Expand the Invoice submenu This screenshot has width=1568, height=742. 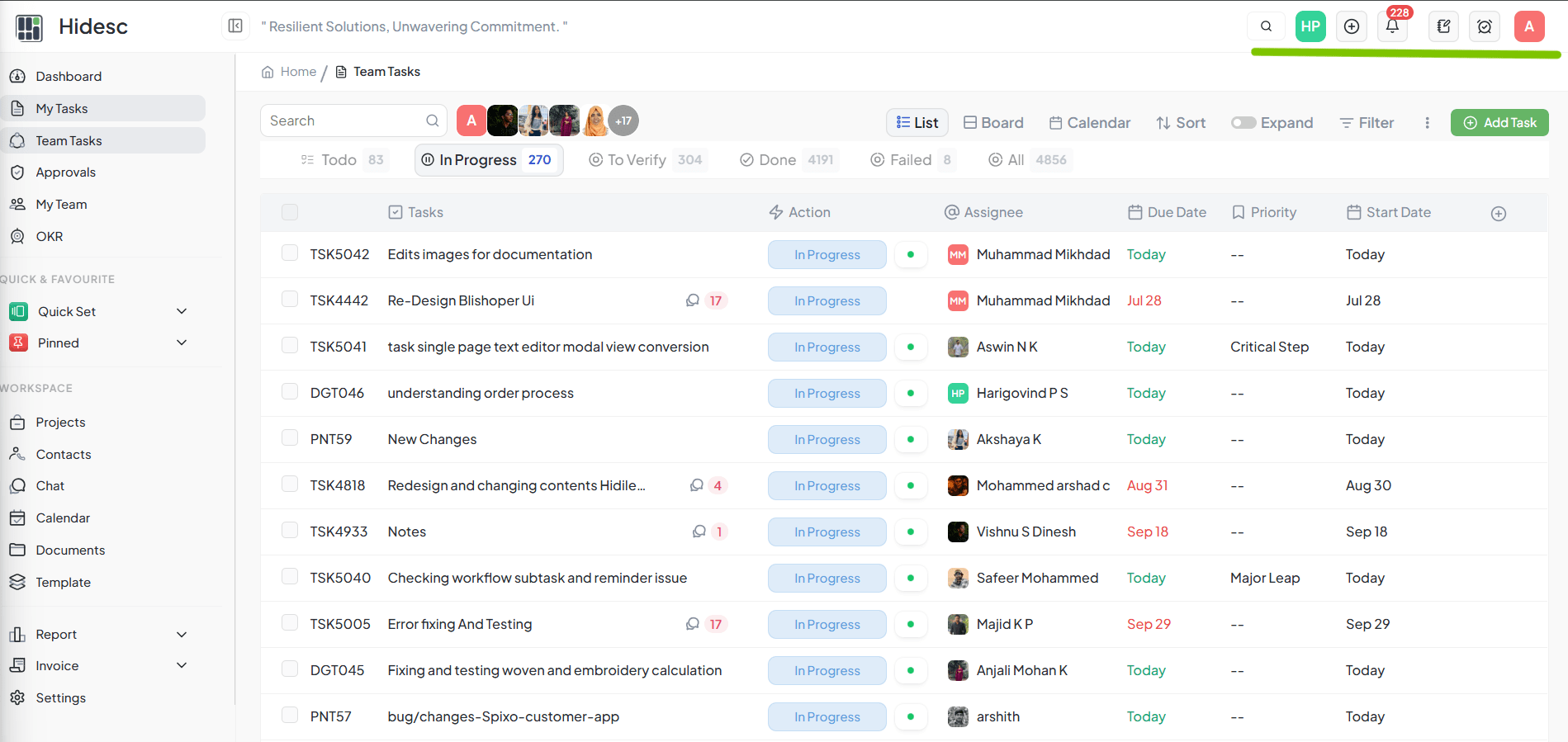coord(182,665)
